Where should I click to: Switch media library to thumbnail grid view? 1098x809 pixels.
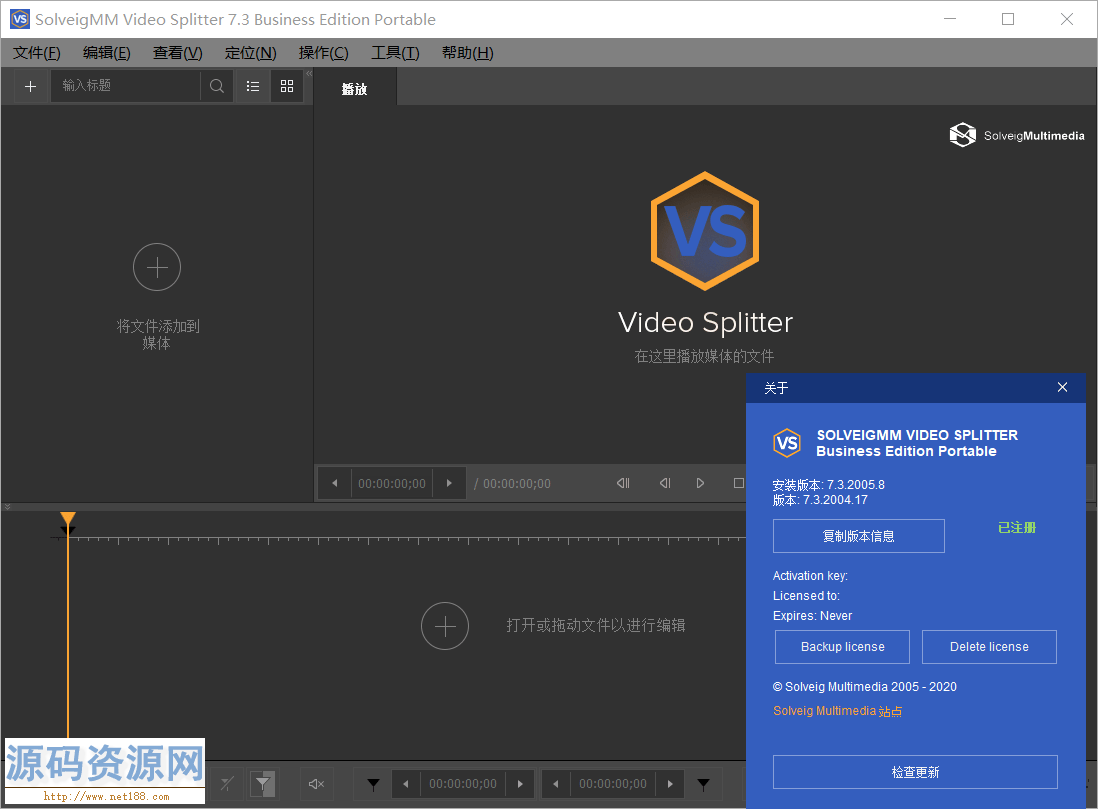pos(287,86)
